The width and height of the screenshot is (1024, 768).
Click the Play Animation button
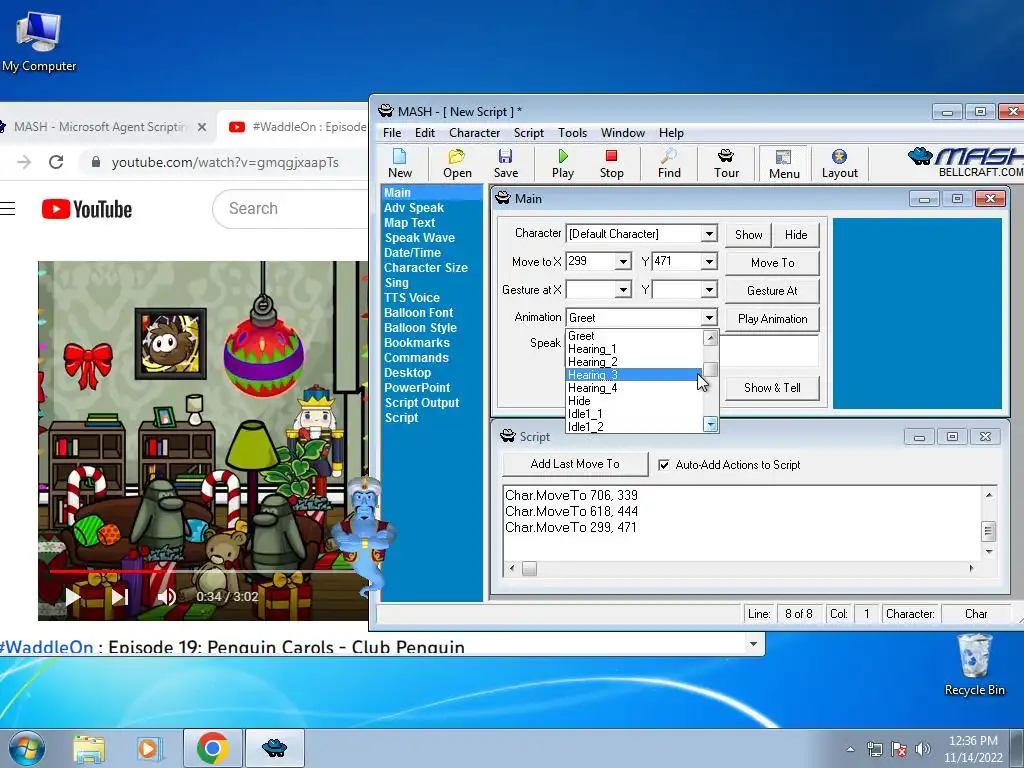(x=773, y=319)
